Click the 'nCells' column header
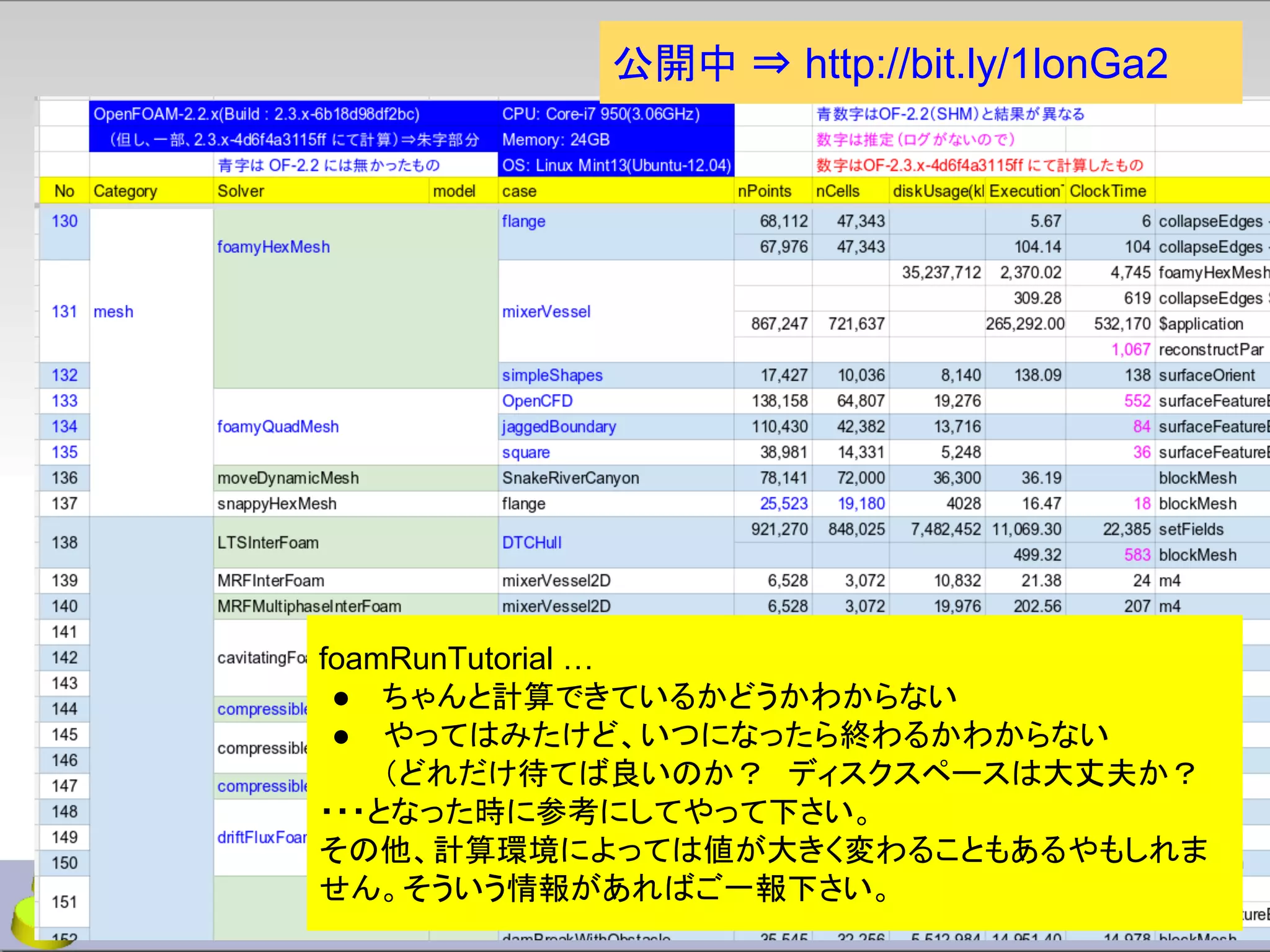The image size is (1270, 952). 850,191
